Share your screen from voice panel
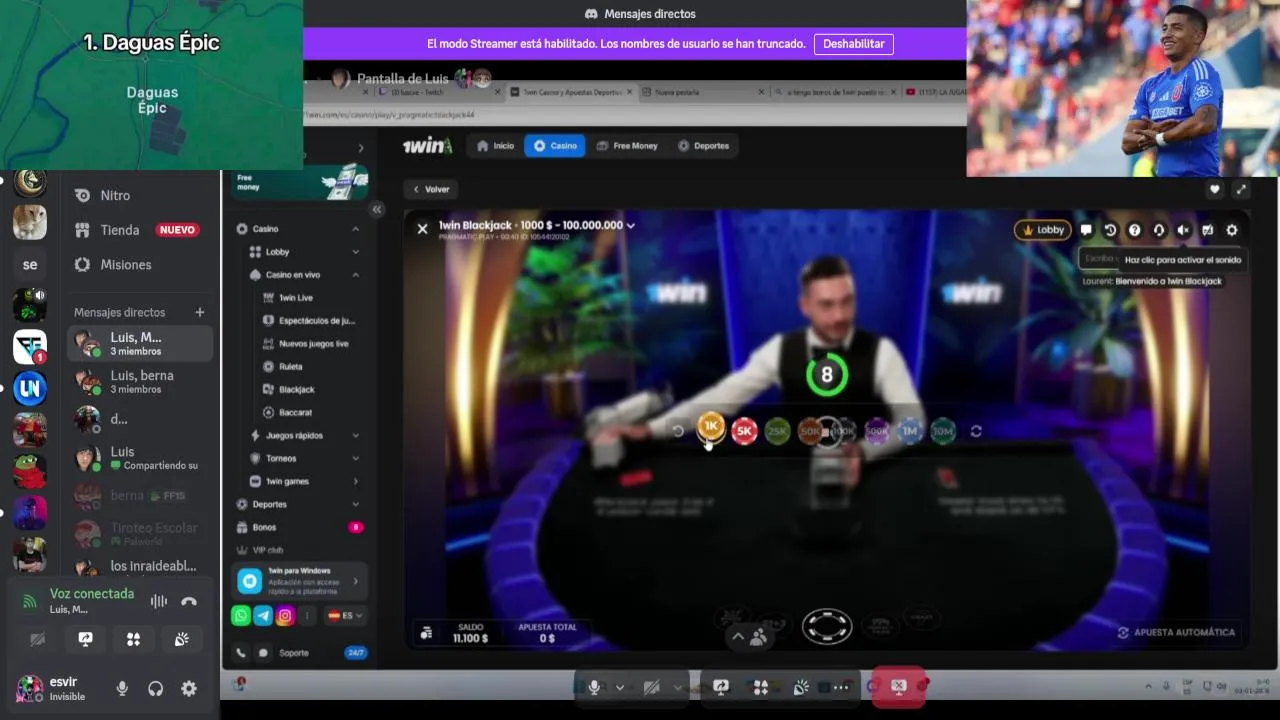Image resolution: width=1280 pixels, height=720 pixels. pyautogui.click(x=85, y=639)
